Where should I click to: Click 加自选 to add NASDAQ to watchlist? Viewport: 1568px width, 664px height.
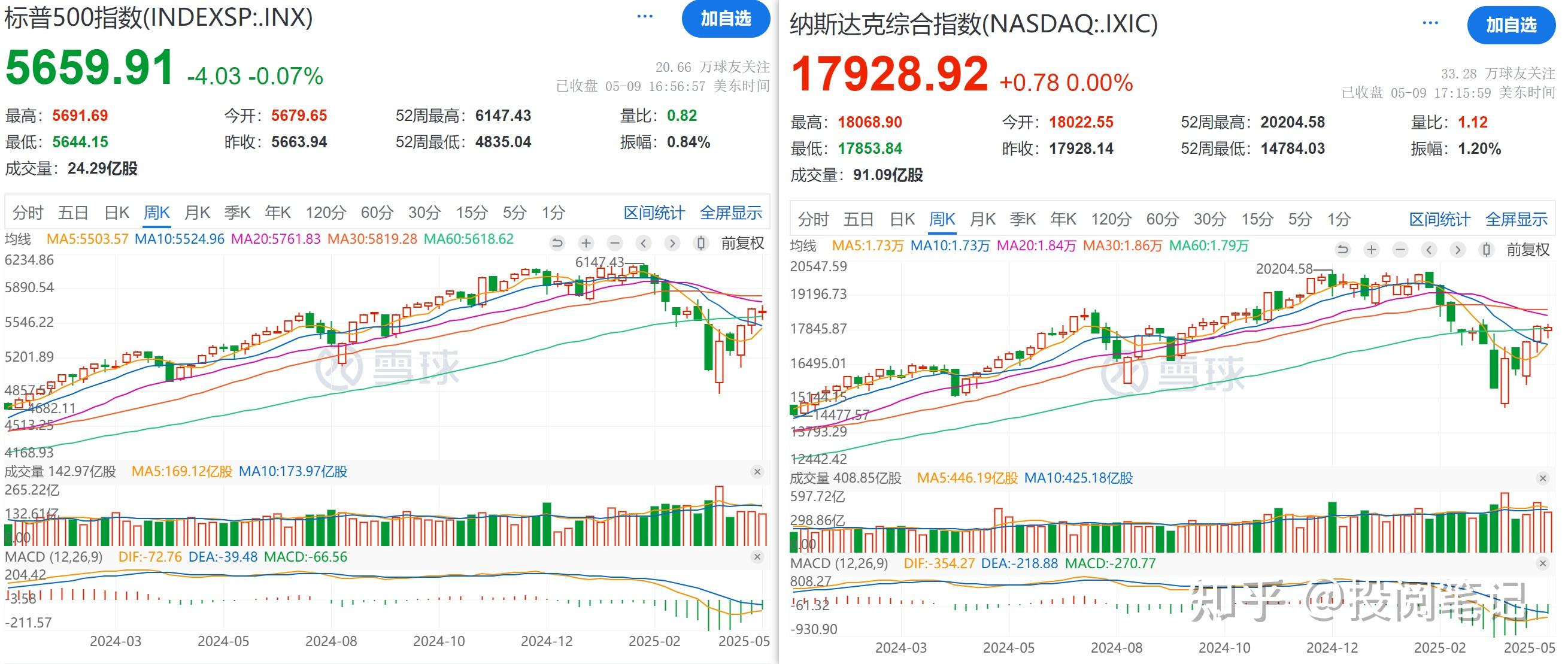tap(1511, 26)
